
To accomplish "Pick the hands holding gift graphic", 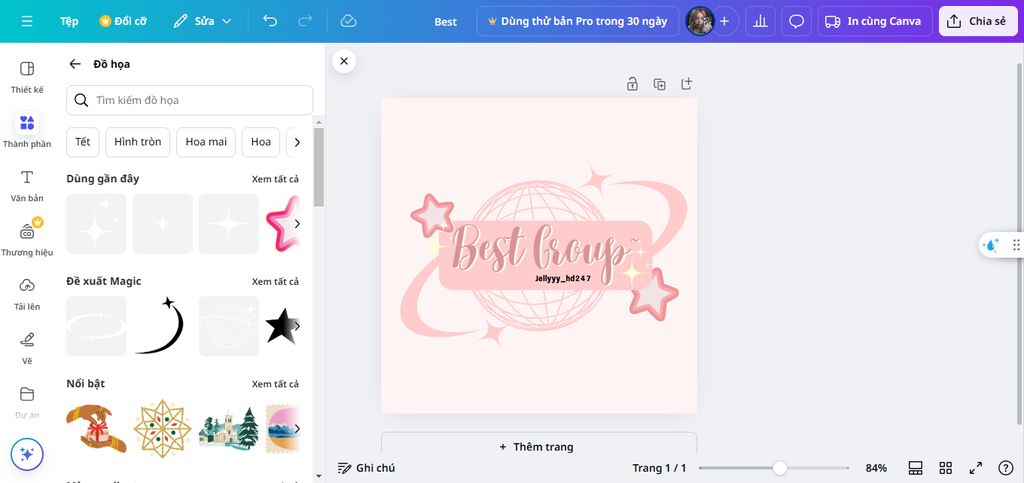I will coord(96,428).
